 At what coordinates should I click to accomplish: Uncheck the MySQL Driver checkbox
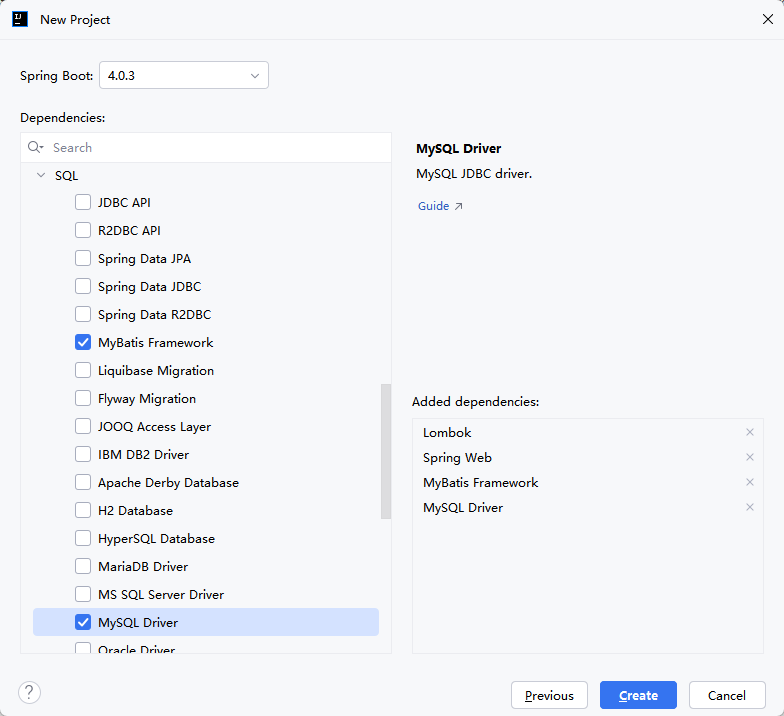tap(83, 622)
